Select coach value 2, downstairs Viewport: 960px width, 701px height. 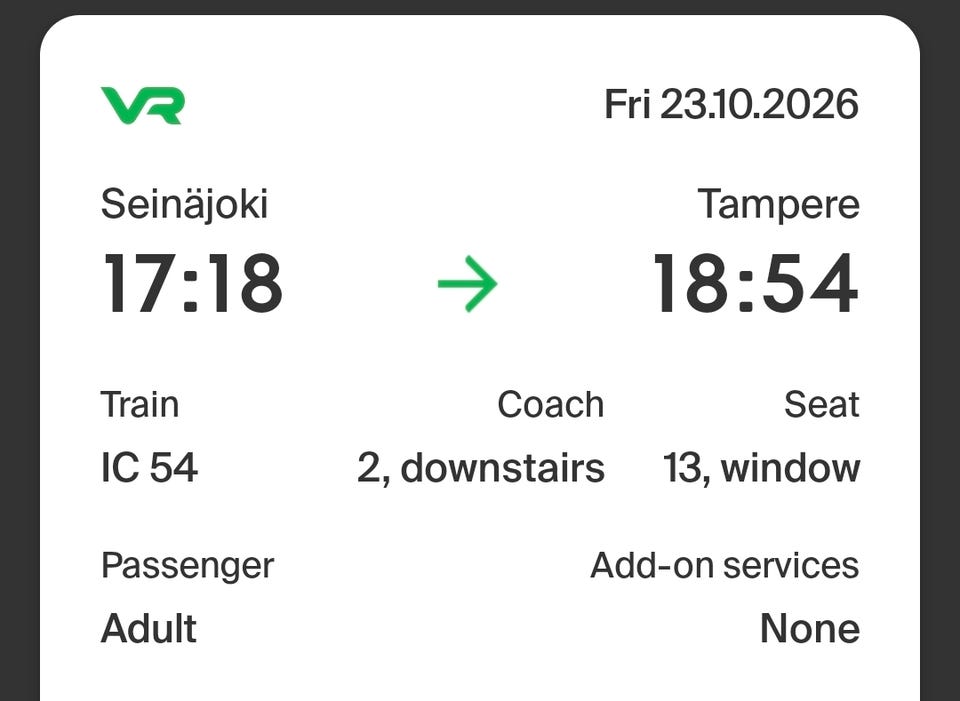click(481, 469)
